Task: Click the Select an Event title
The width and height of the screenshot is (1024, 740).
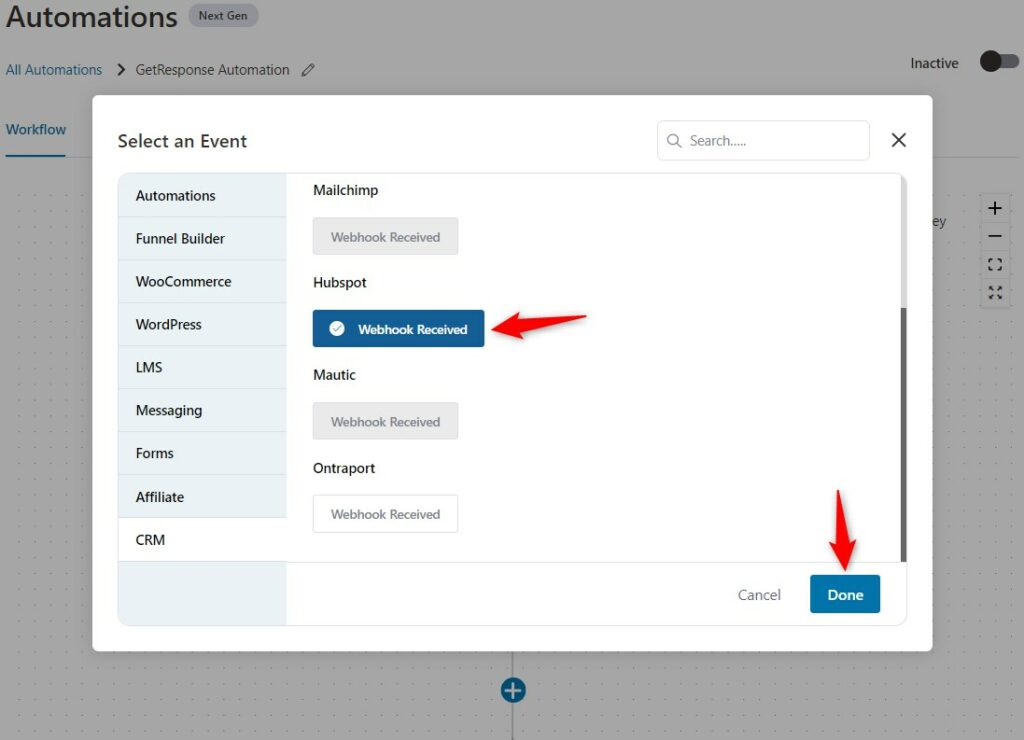Action: coord(182,141)
